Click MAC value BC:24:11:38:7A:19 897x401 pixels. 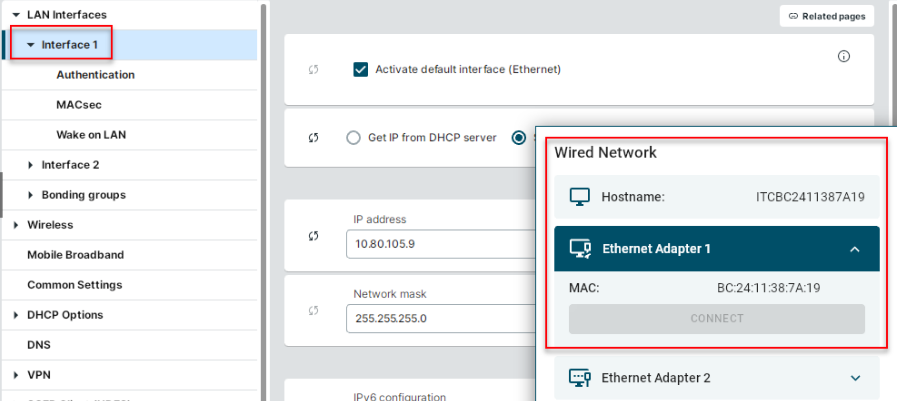(x=769, y=288)
